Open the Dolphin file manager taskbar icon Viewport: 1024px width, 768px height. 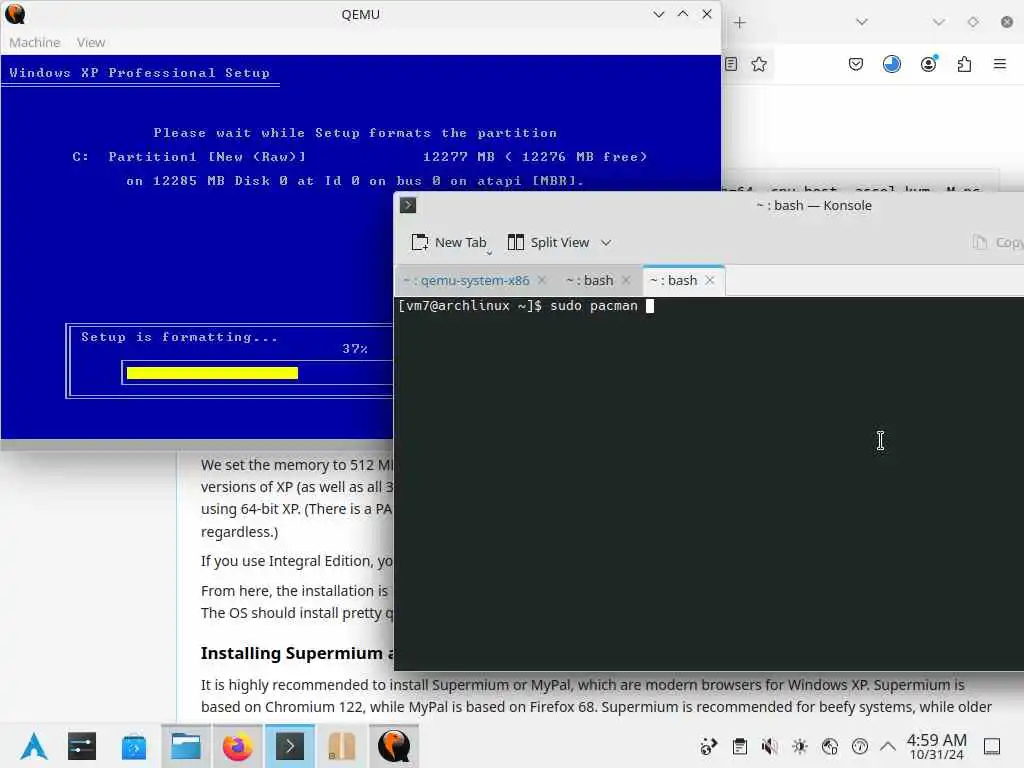pyautogui.click(x=185, y=746)
